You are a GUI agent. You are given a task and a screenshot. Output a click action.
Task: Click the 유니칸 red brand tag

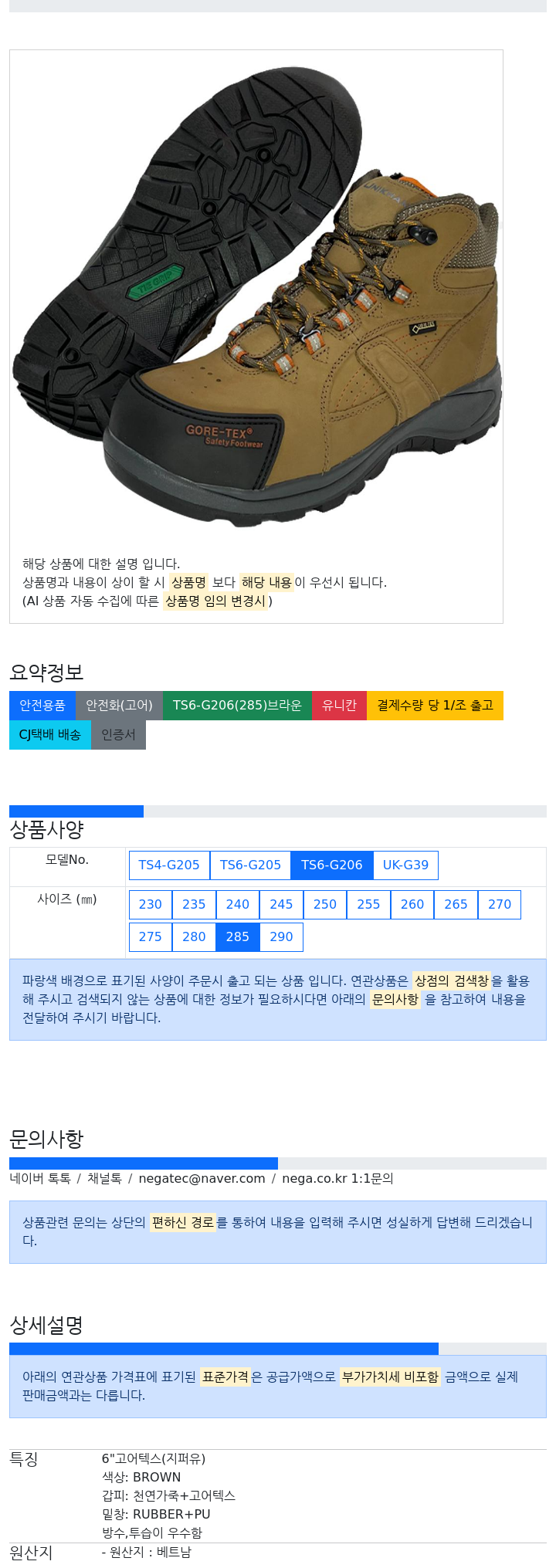339,706
